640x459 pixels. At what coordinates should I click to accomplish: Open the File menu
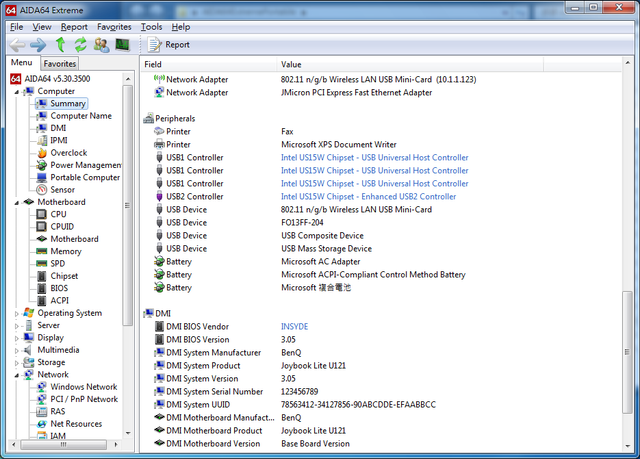[x=16, y=27]
